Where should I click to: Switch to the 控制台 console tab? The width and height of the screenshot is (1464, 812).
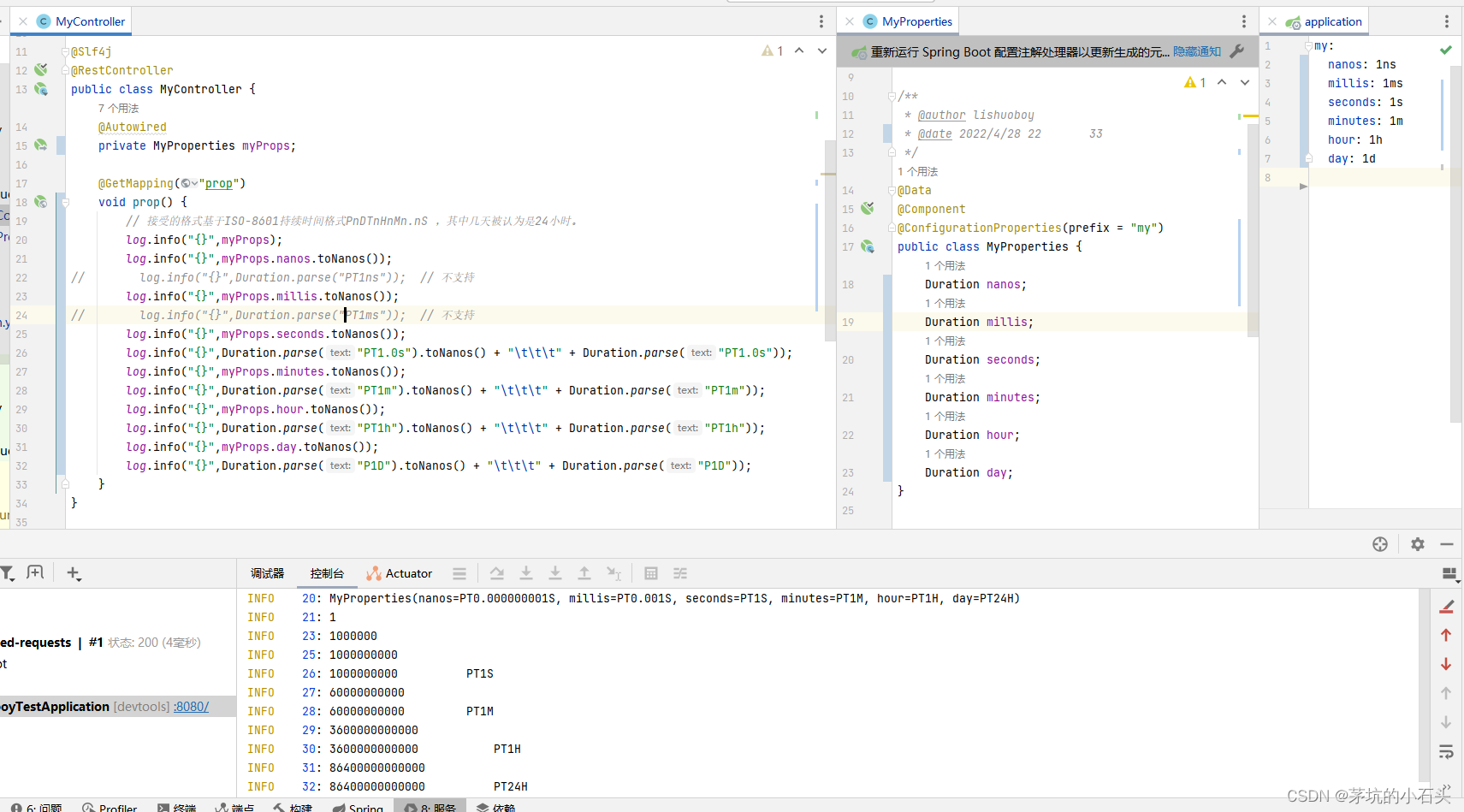click(327, 573)
